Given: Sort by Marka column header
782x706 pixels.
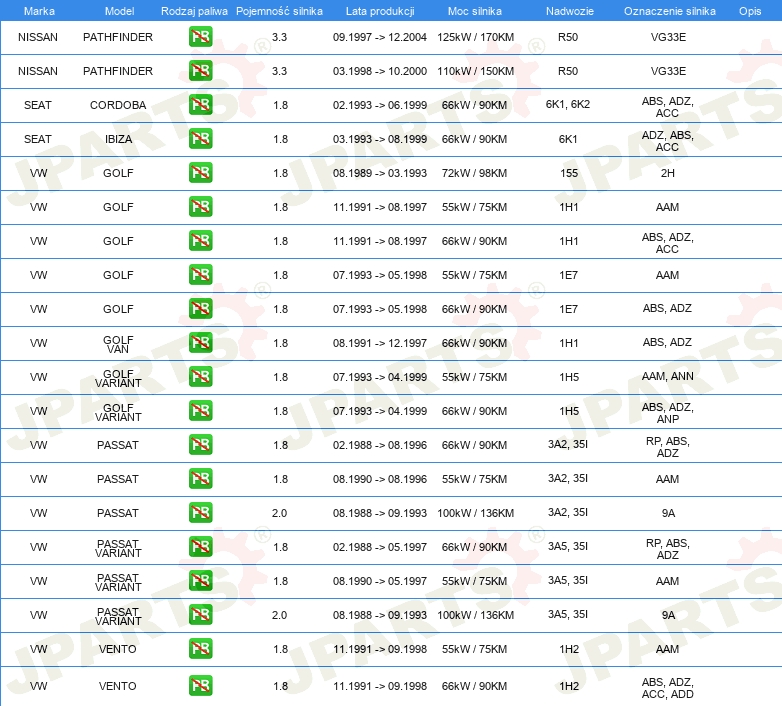Looking at the screenshot, I should [39, 11].
